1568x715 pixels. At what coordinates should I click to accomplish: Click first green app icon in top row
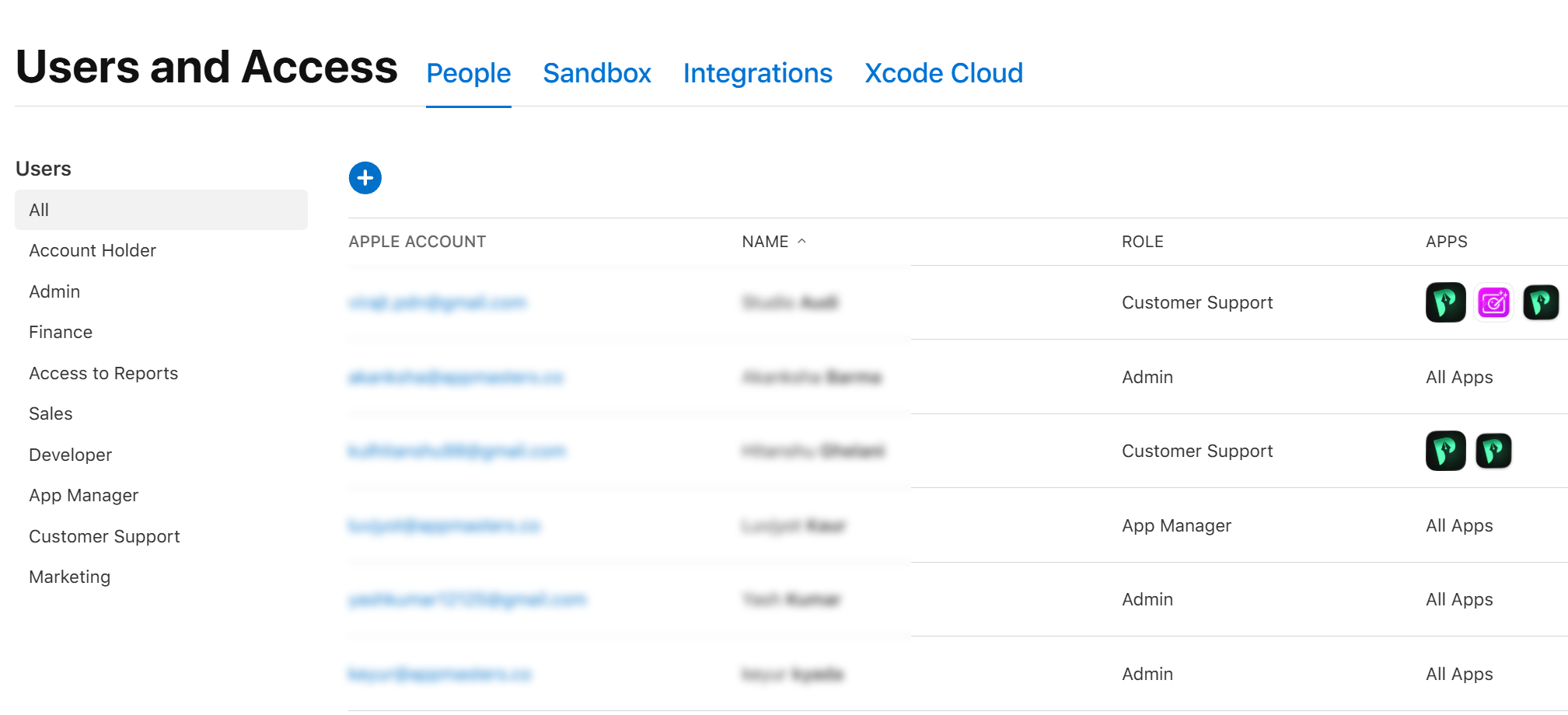click(1445, 302)
